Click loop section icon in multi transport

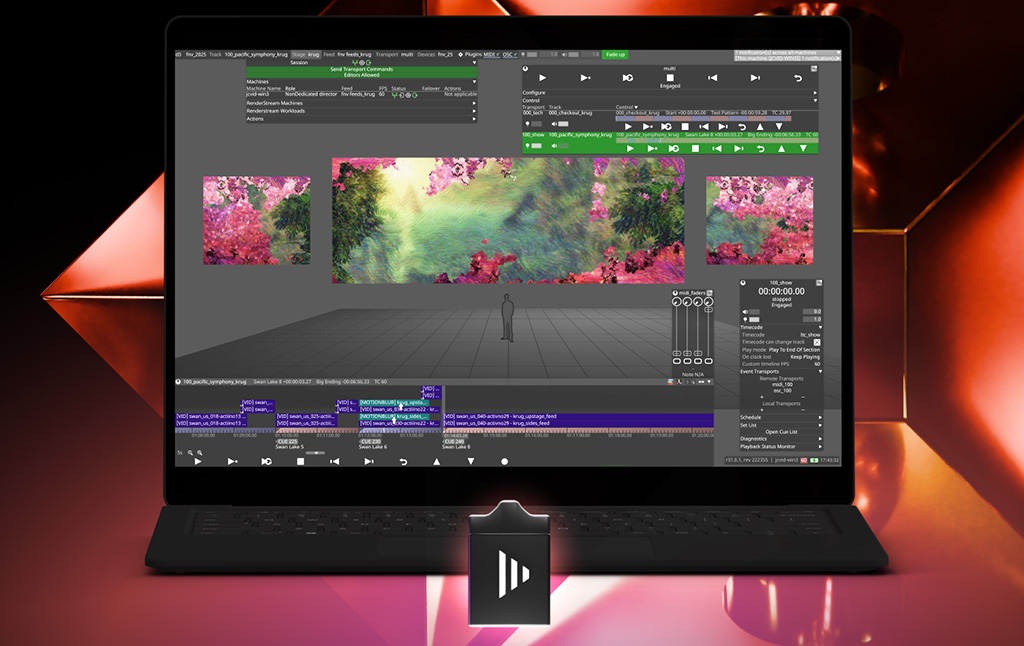628,78
